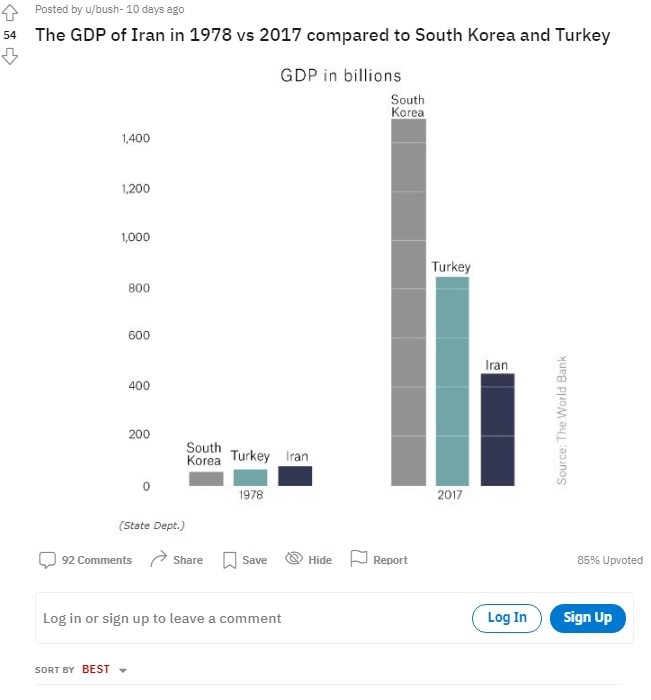Click the Save bookmark icon
This screenshot has width=651, height=700.
pyautogui.click(x=229, y=560)
